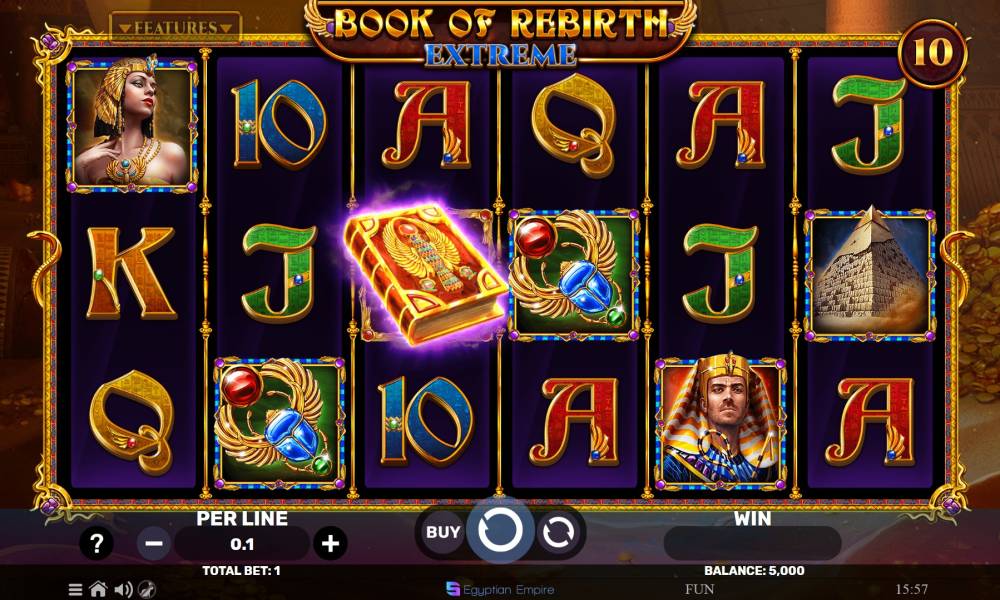Open the hamburger menu icon

pyautogui.click(x=75, y=589)
